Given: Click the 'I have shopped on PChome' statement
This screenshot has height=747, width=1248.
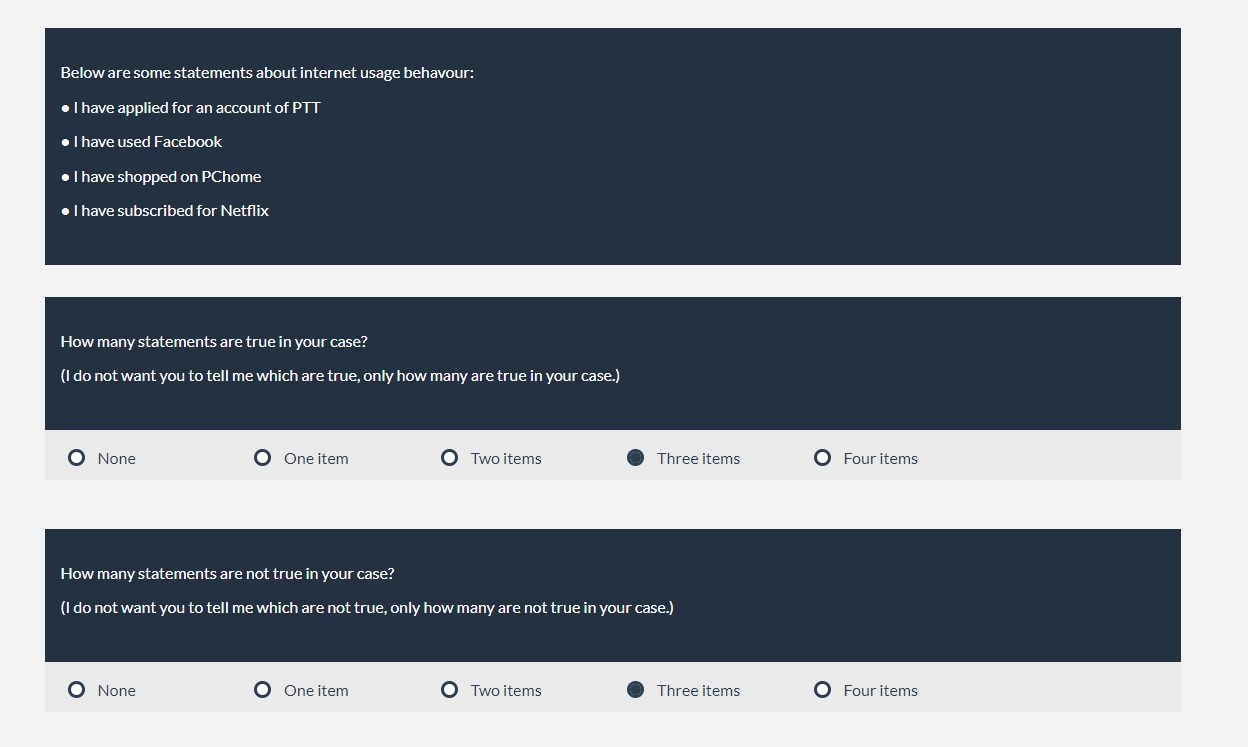Looking at the screenshot, I should (167, 177).
